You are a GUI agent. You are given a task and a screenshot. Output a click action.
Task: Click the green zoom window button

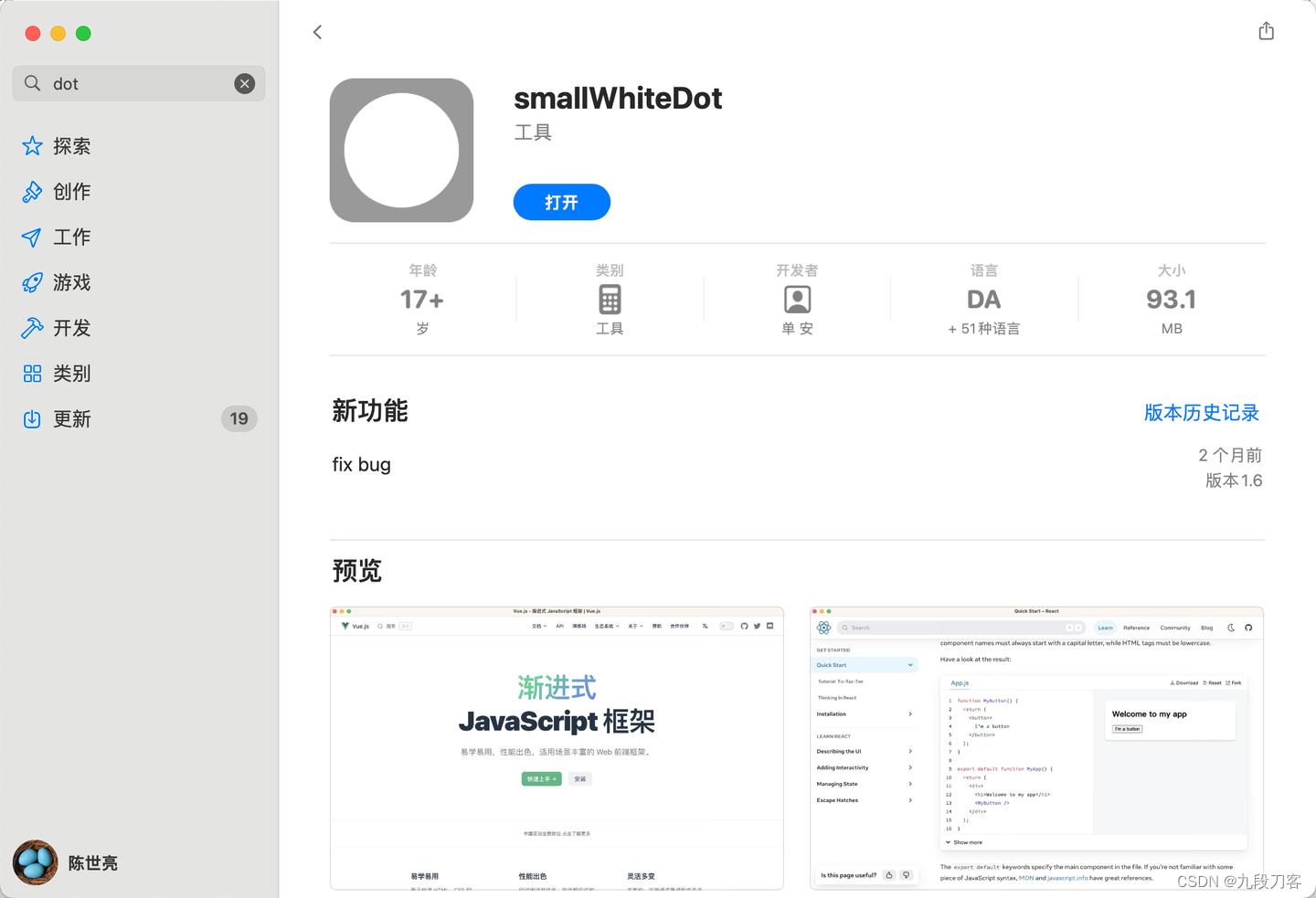pos(83,34)
